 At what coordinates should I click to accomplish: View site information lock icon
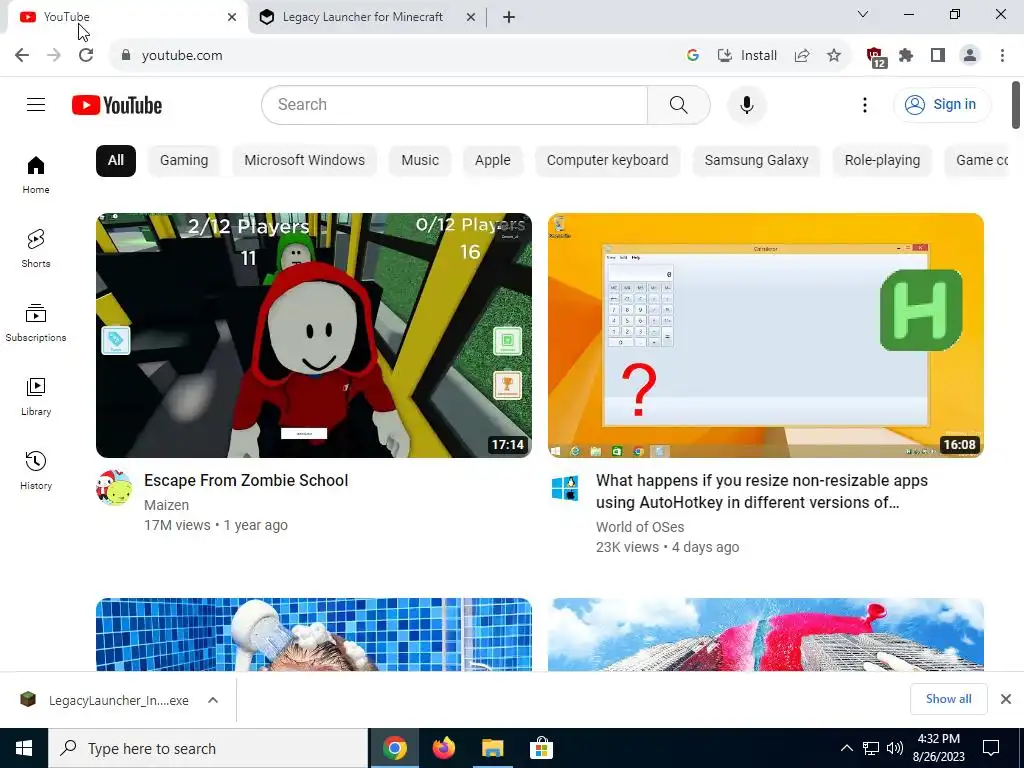pos(126,56)
